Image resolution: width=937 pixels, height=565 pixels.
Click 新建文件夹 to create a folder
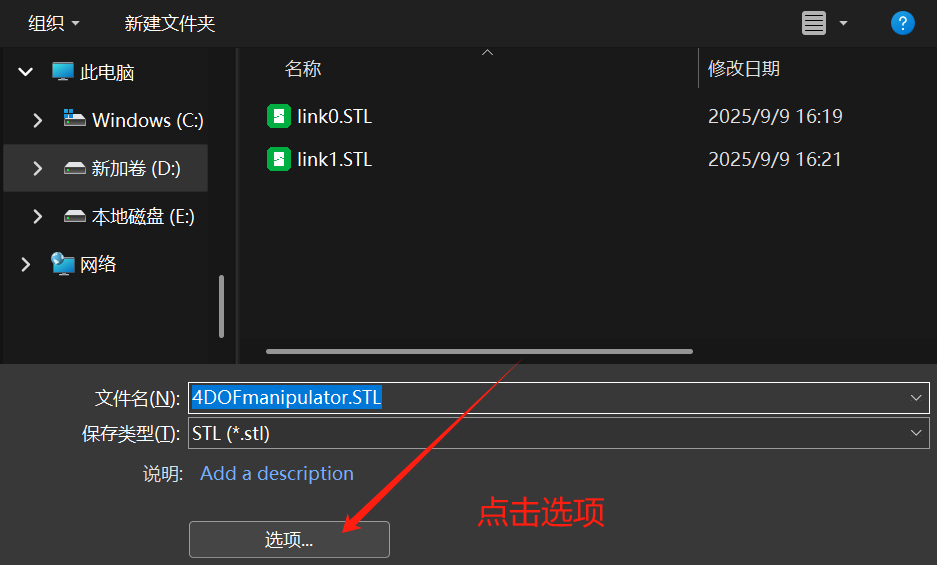coord(169,23)
